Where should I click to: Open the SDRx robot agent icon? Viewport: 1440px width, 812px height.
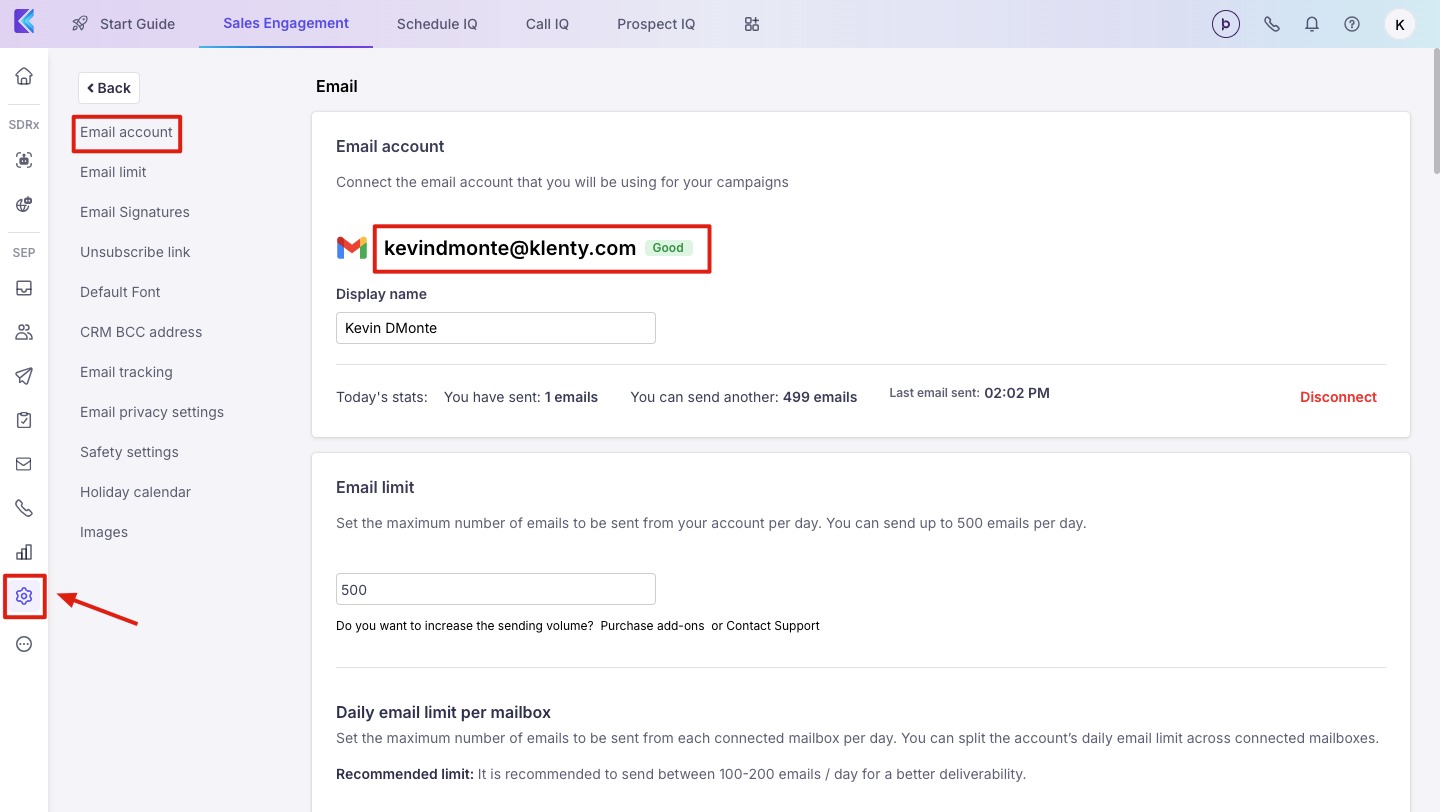(24, 160)
